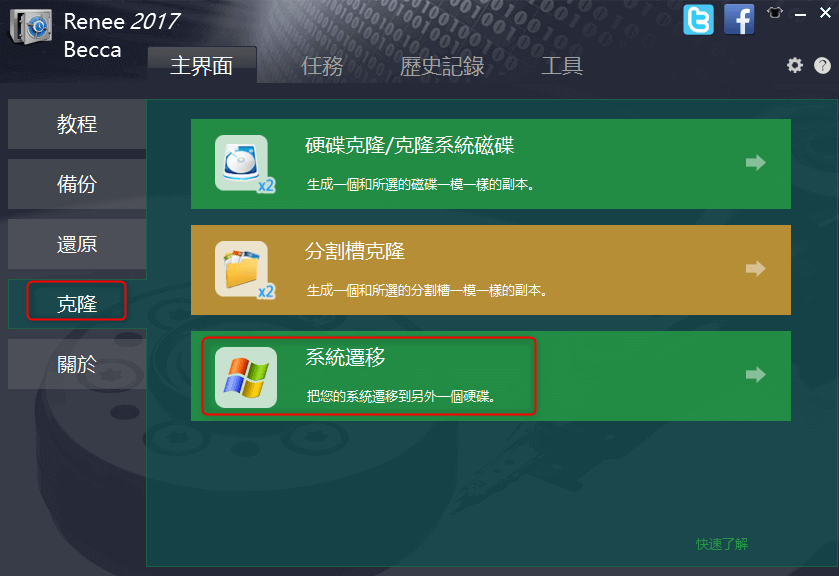Choose 分割槽克隆 option

[x=491, y=270]
